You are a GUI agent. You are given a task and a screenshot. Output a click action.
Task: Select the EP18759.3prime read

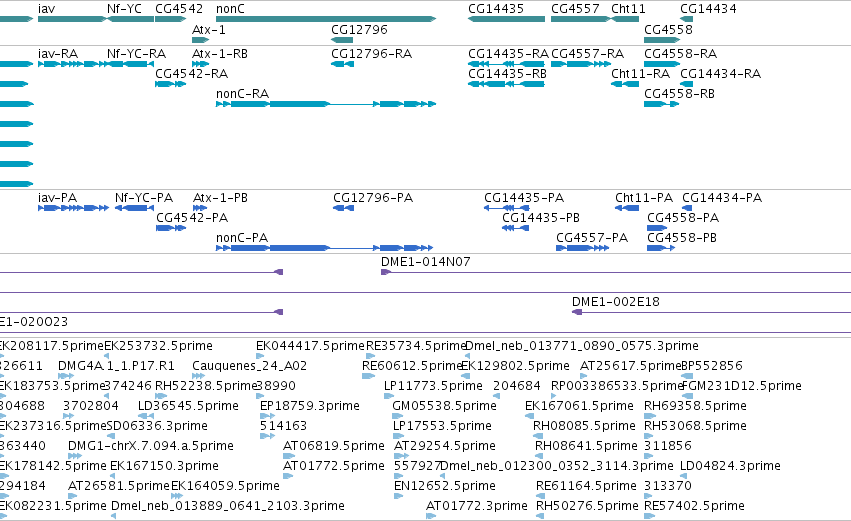tap(310, 406)
